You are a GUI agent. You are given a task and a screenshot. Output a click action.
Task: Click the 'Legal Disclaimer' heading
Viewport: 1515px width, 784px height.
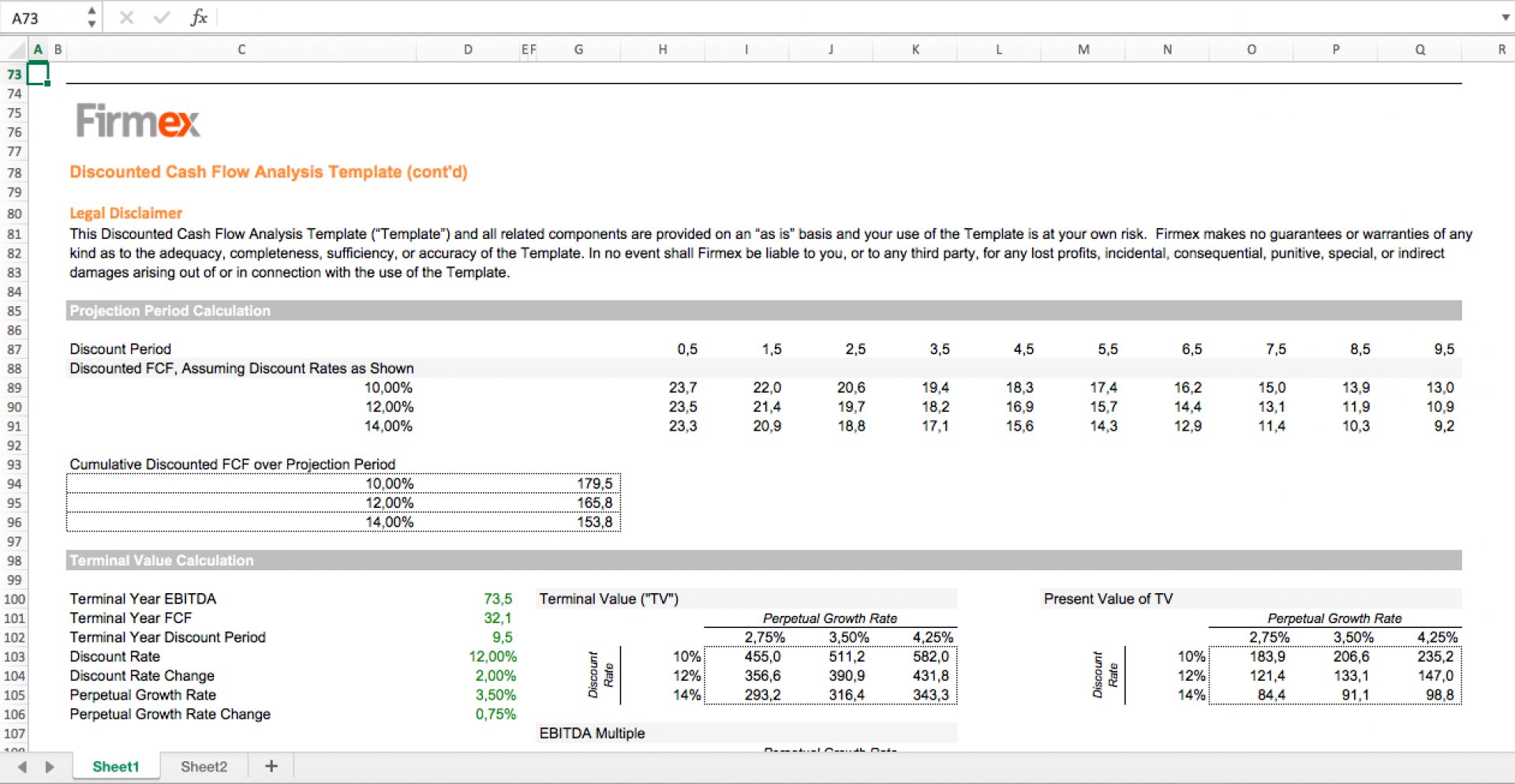coord(125,213)
